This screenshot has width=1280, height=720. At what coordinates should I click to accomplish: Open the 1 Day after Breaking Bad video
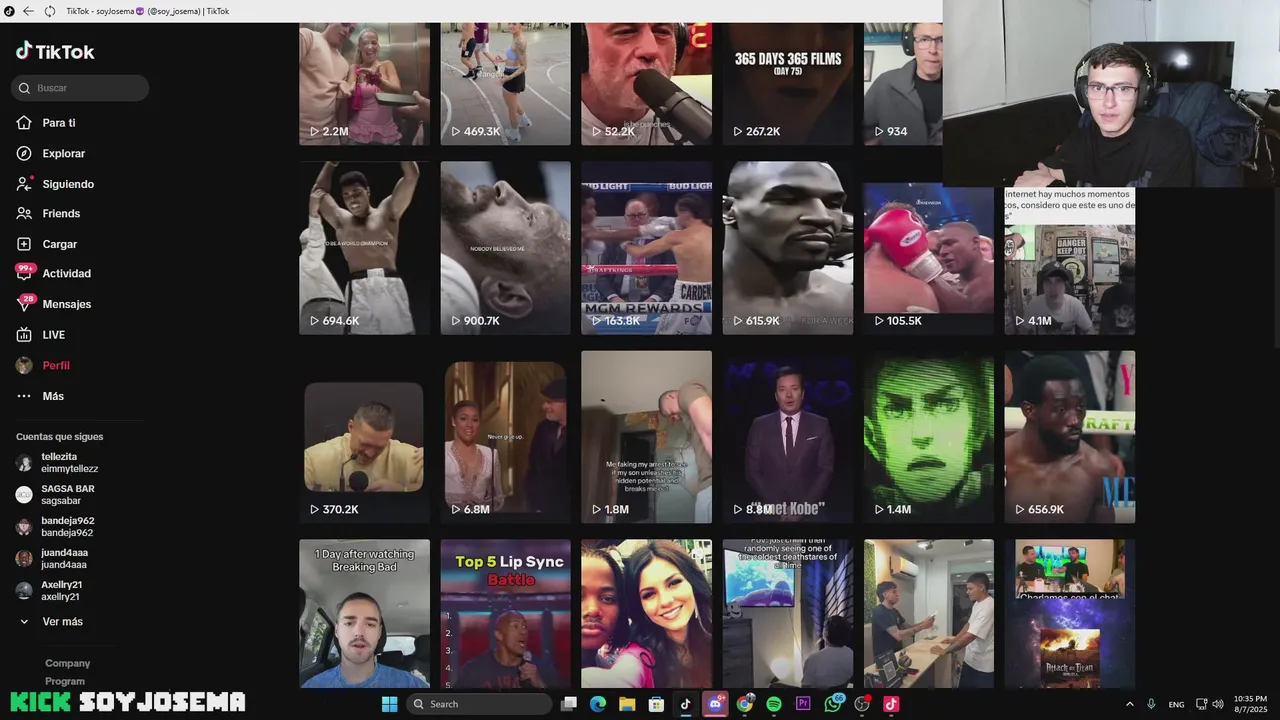point(364,614)
